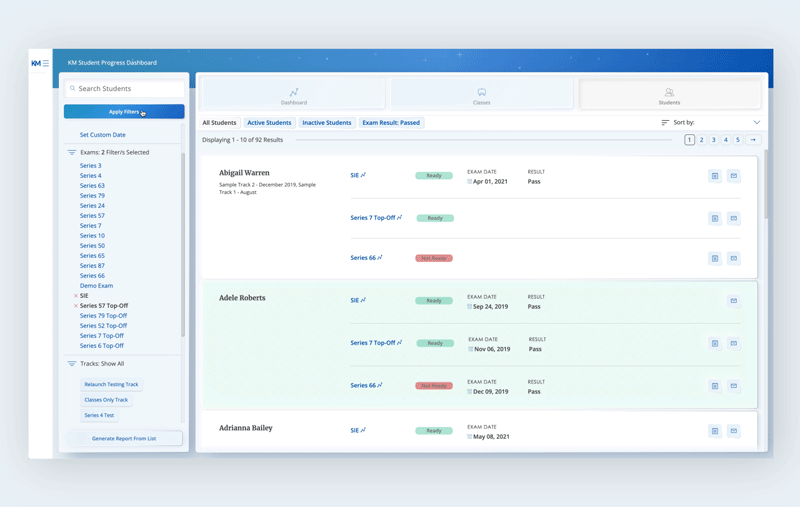Click the Apply Filters button

[x=124, y=112]
